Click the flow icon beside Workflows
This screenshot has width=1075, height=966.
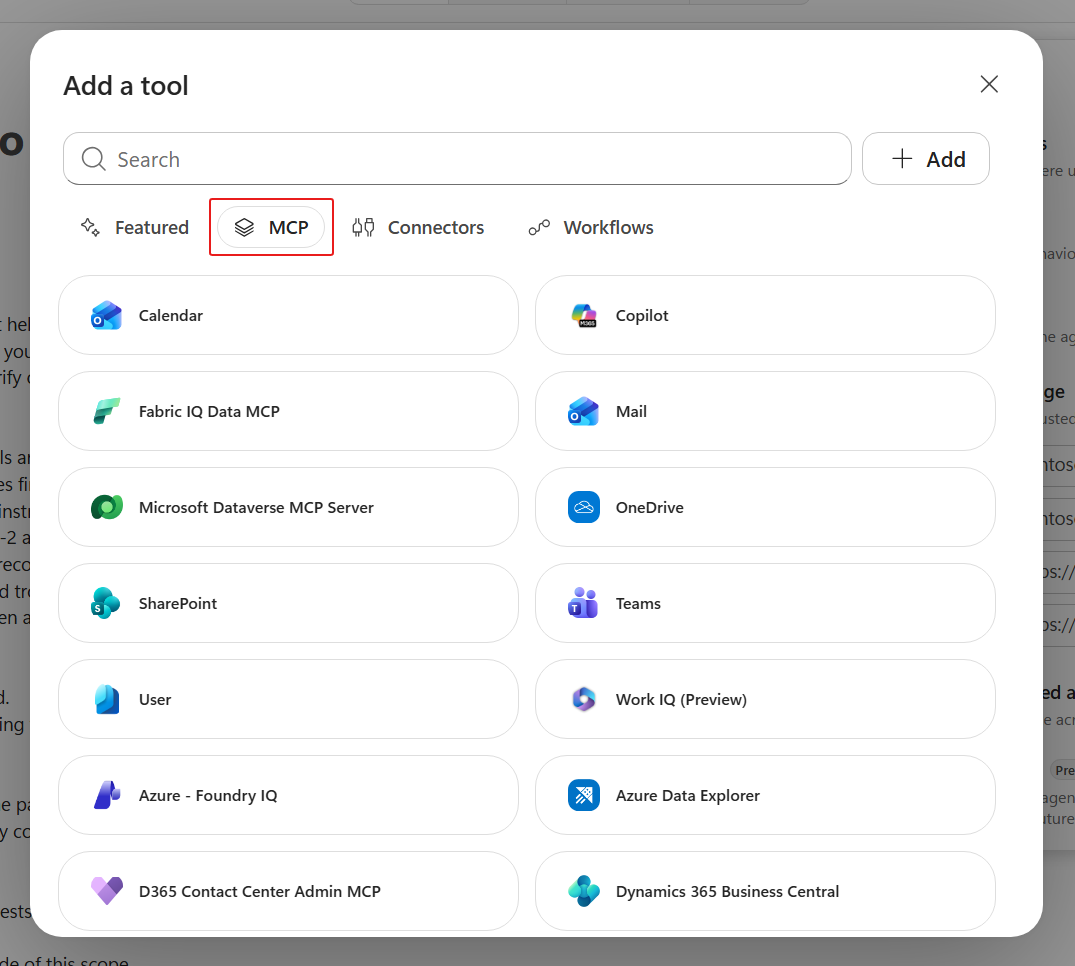(540, 227)
